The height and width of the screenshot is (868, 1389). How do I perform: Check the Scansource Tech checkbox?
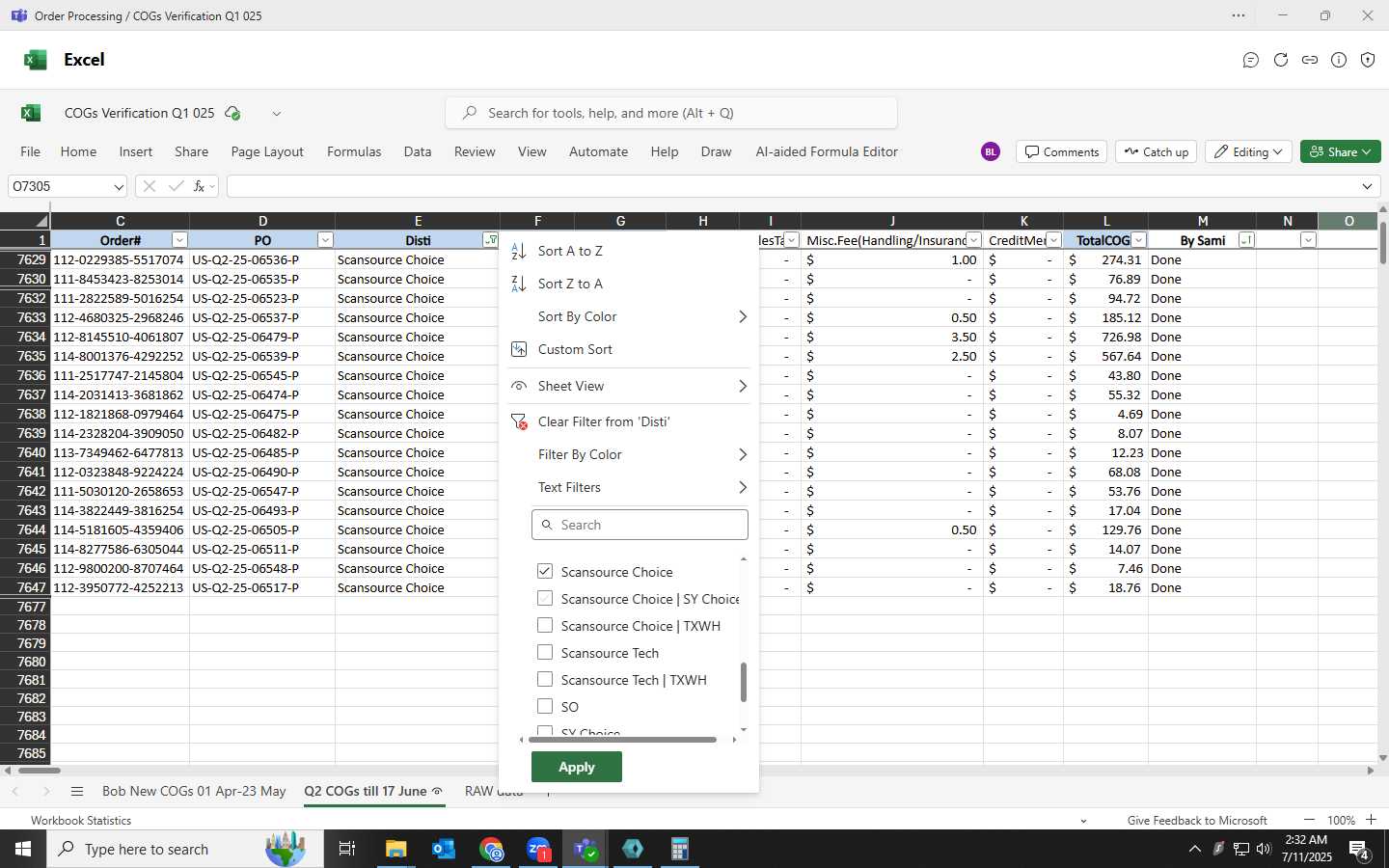pos(545,652)
